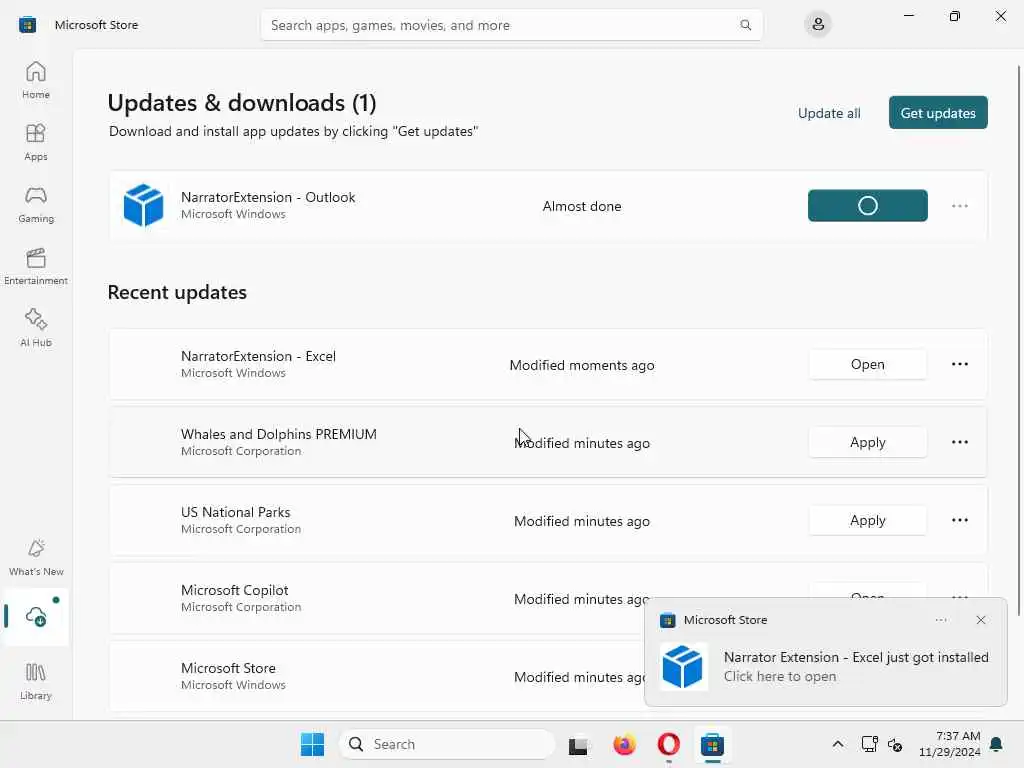Open more options for NarratorExtension - Outlook

959,206
